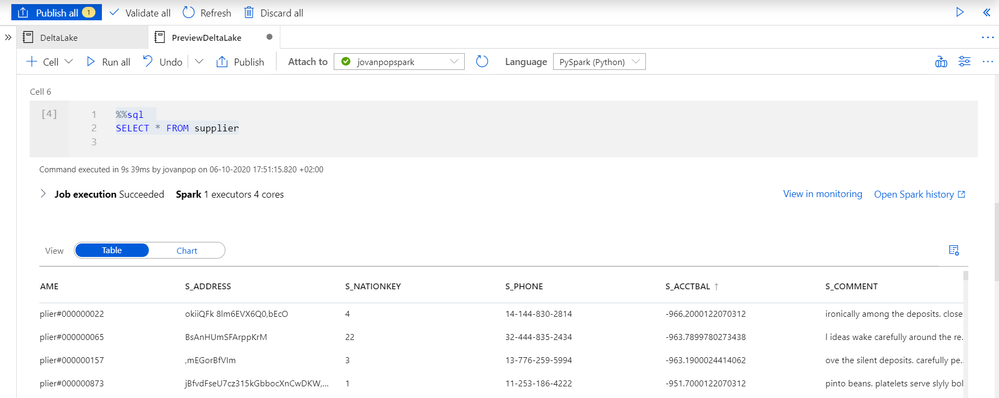Expand the Job execution details

[x=43, y=194]
